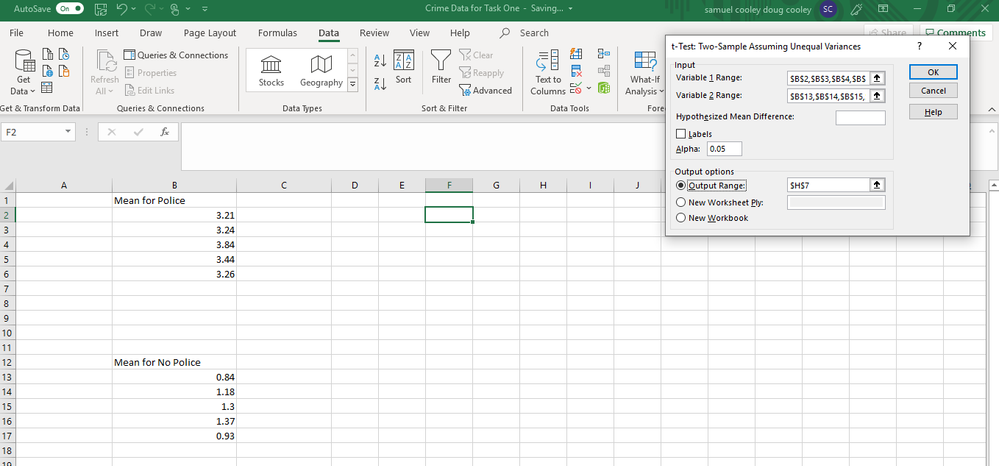Image resolution: width=999 pixels, height=466 pixels.
Task: Select the Stocks data type
Action: [271, 71]
